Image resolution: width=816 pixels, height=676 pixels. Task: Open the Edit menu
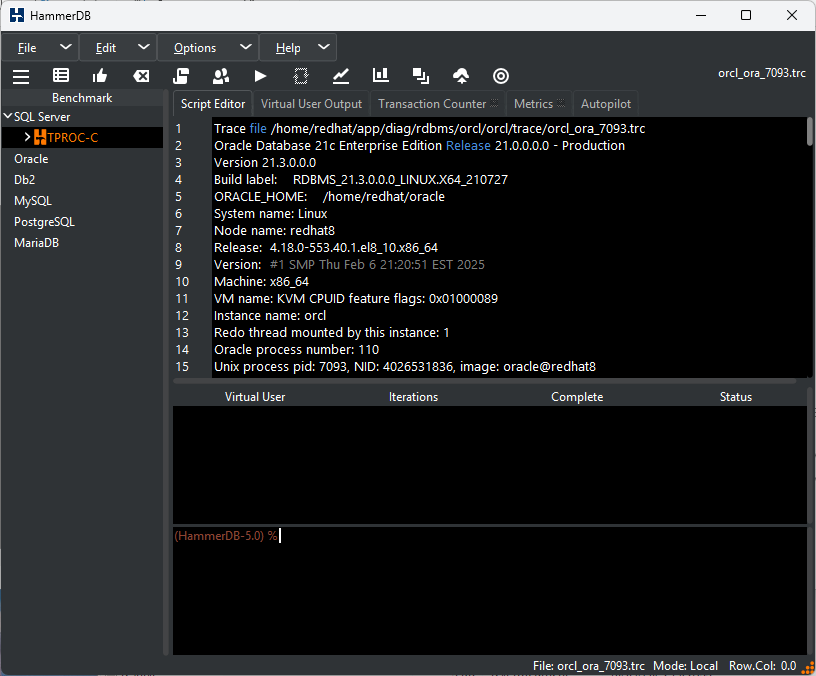tap(106, 48)
